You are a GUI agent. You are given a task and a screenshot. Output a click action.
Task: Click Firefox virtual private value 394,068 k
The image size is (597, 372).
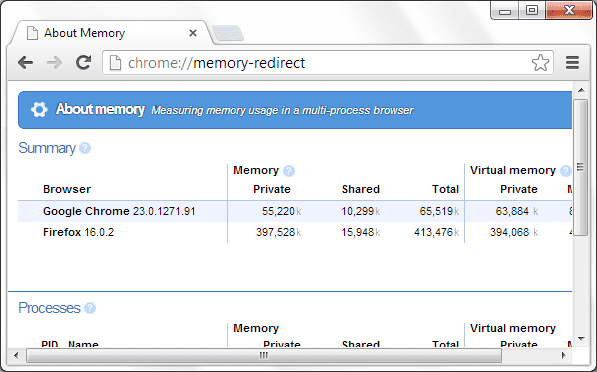pos(514,232)
